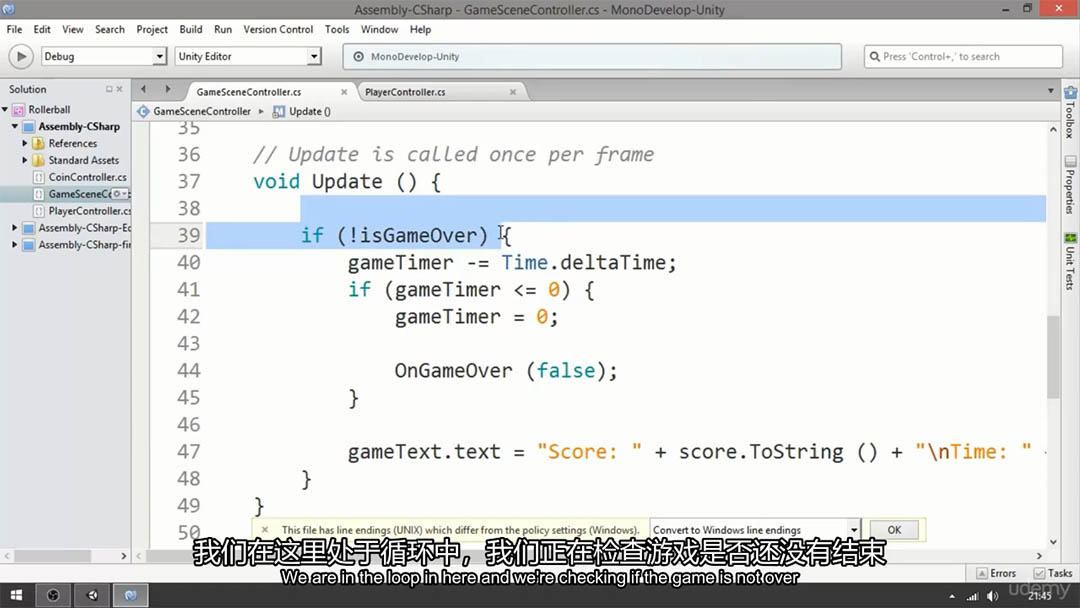Screen dimensions: 1080x608
Task: Open the Unit Tests side panel
Action: pos(1070,262)
